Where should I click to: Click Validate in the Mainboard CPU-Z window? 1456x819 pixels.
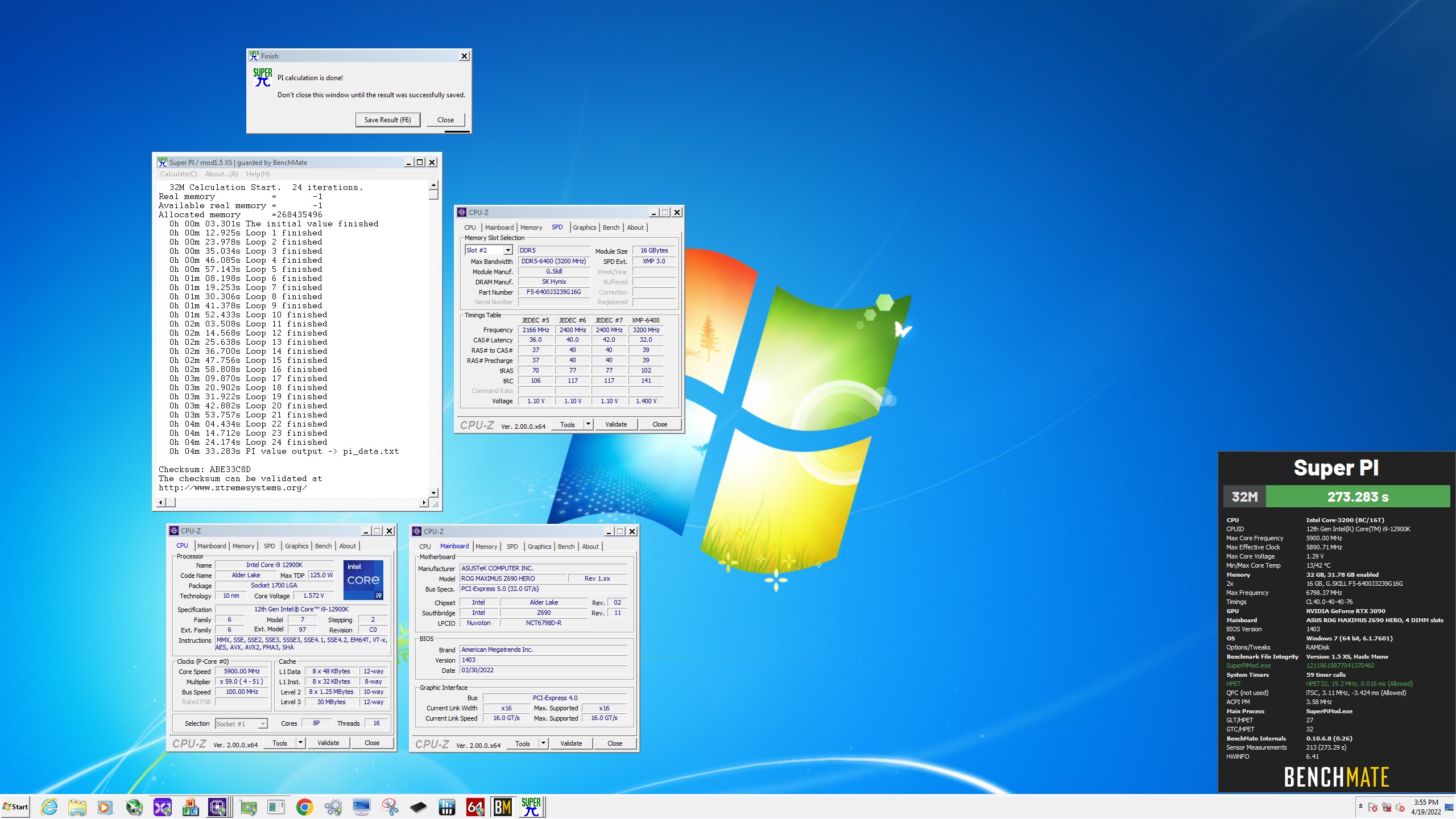pyautogui.click(x=571, y=743)
